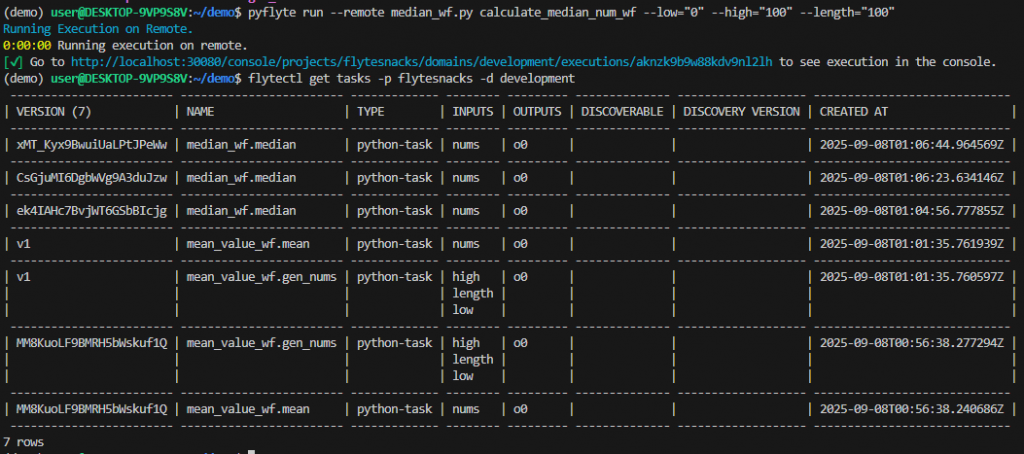Click MM8KuoLF9BMRH5bWskuf1Q version in gen_nums row

coord(91,343)
